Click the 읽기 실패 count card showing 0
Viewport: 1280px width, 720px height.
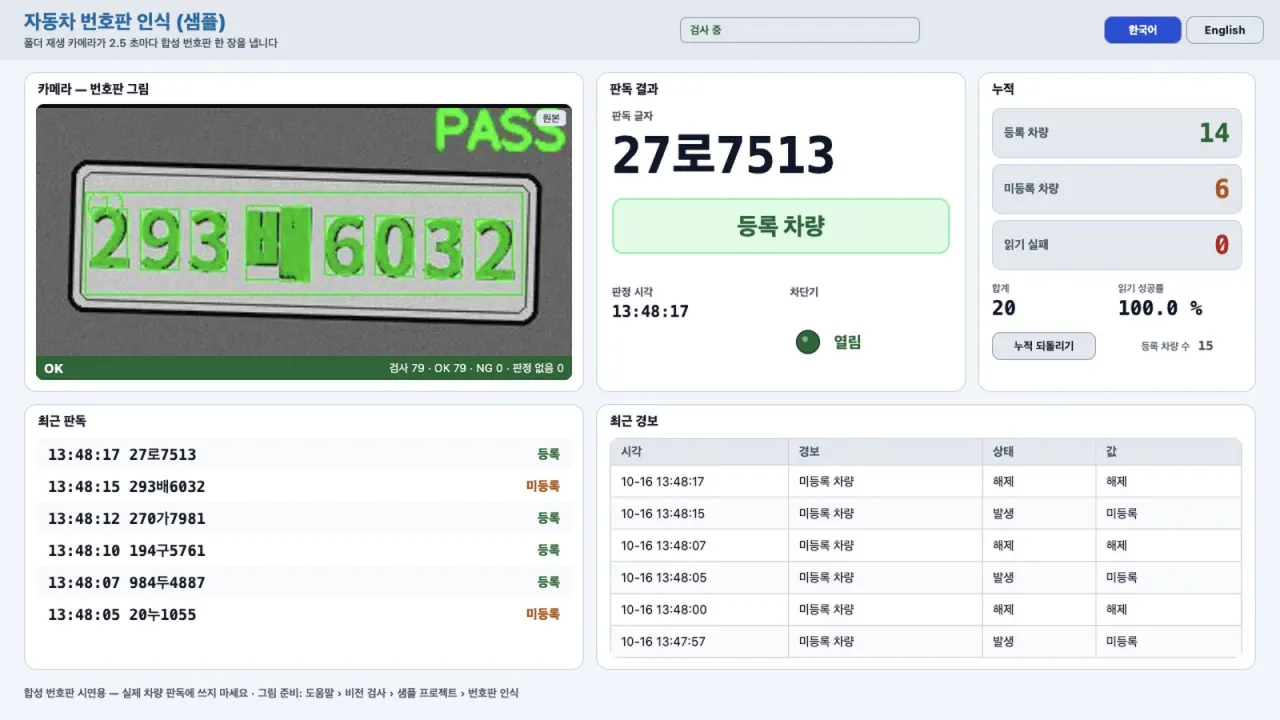[1117, 245]
